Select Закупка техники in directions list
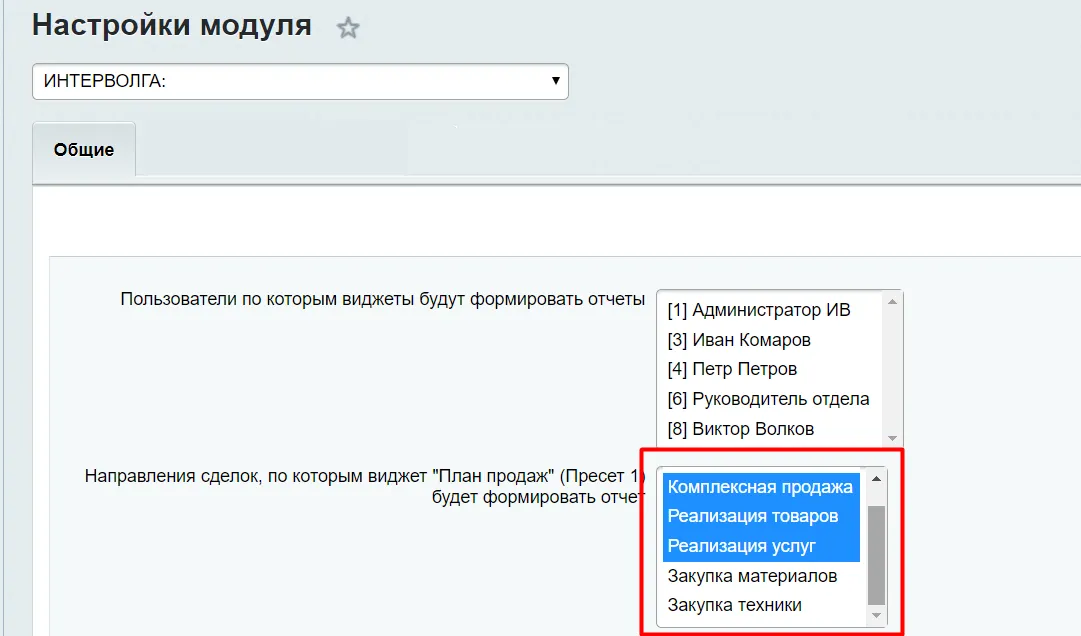Viewport: 1081px width, 636px height. [734, 605]
